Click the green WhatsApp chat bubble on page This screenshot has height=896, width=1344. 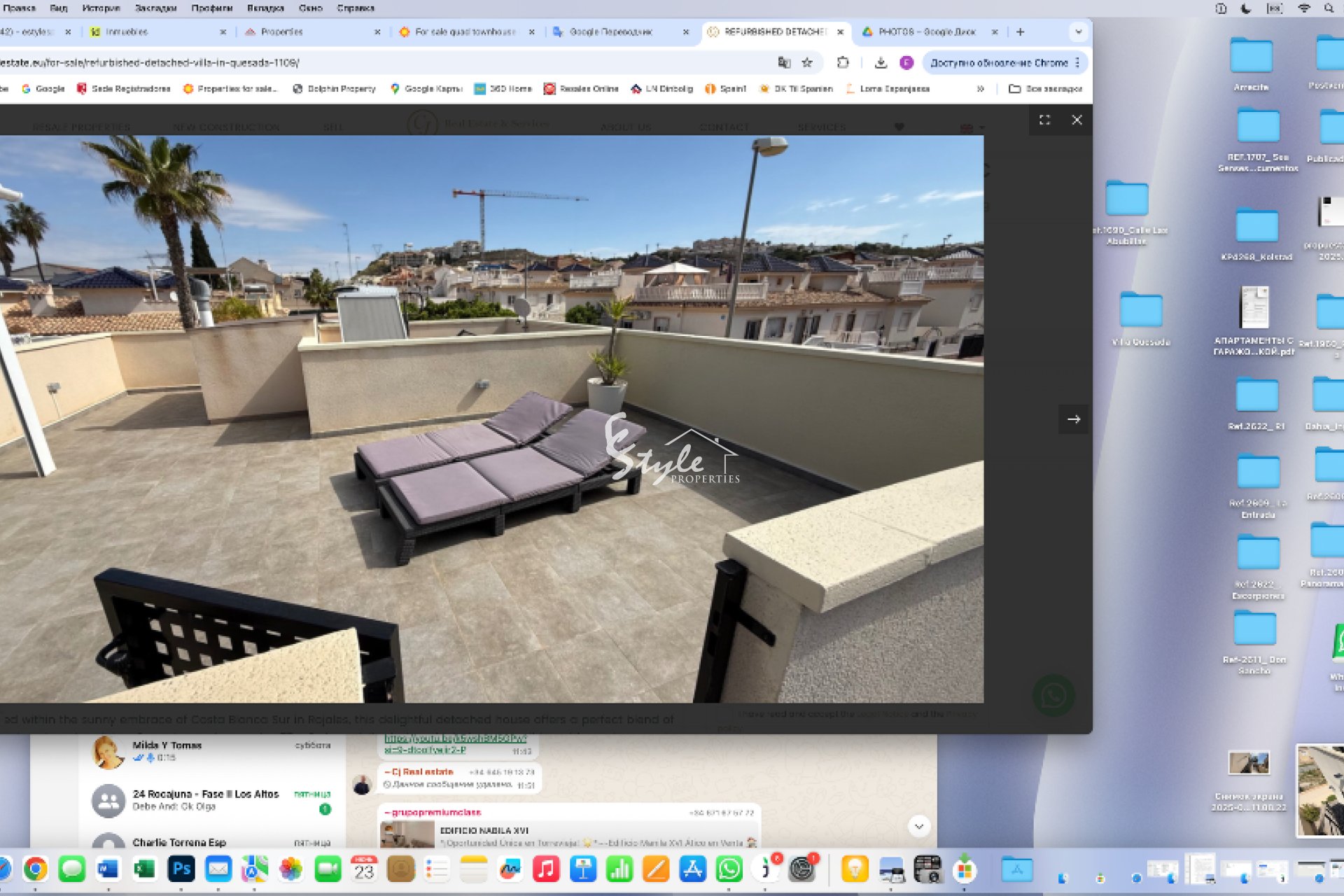tap(1053, 695)
